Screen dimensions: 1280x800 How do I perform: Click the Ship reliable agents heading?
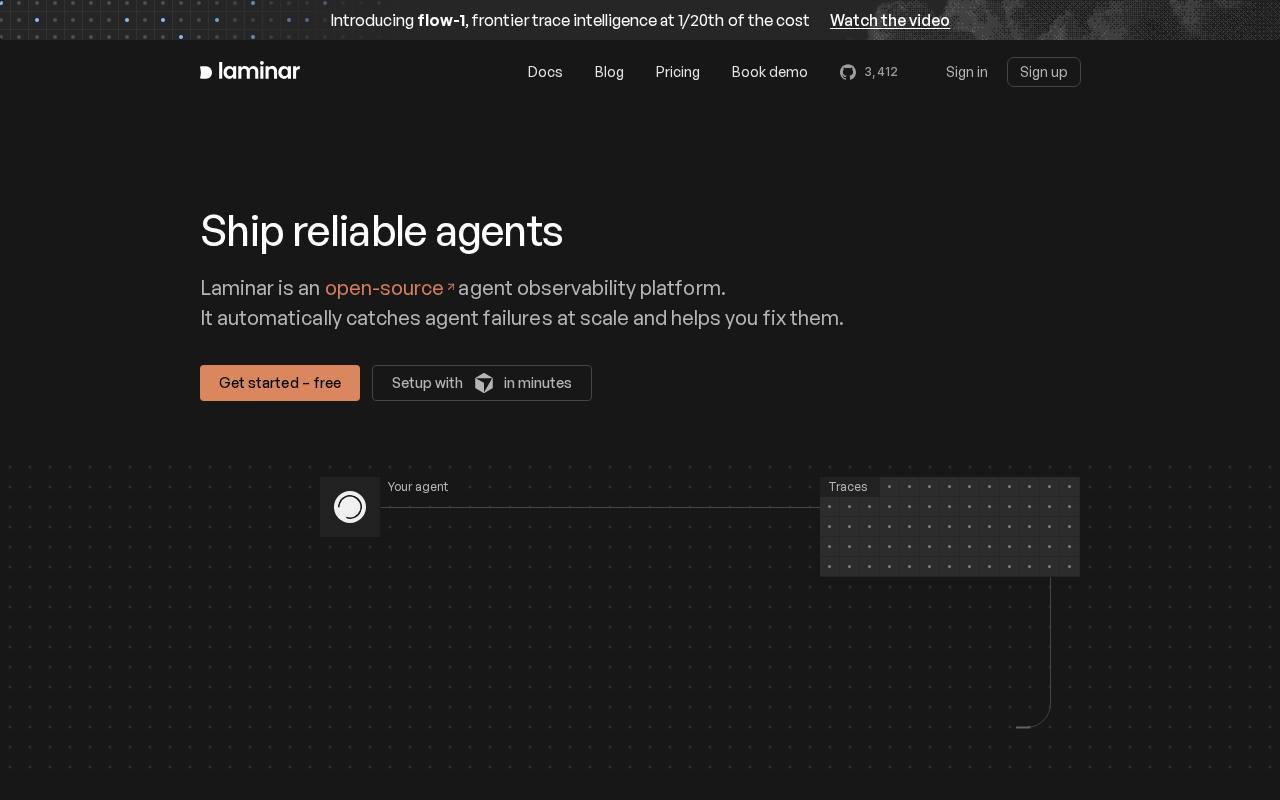coord(381,231)
